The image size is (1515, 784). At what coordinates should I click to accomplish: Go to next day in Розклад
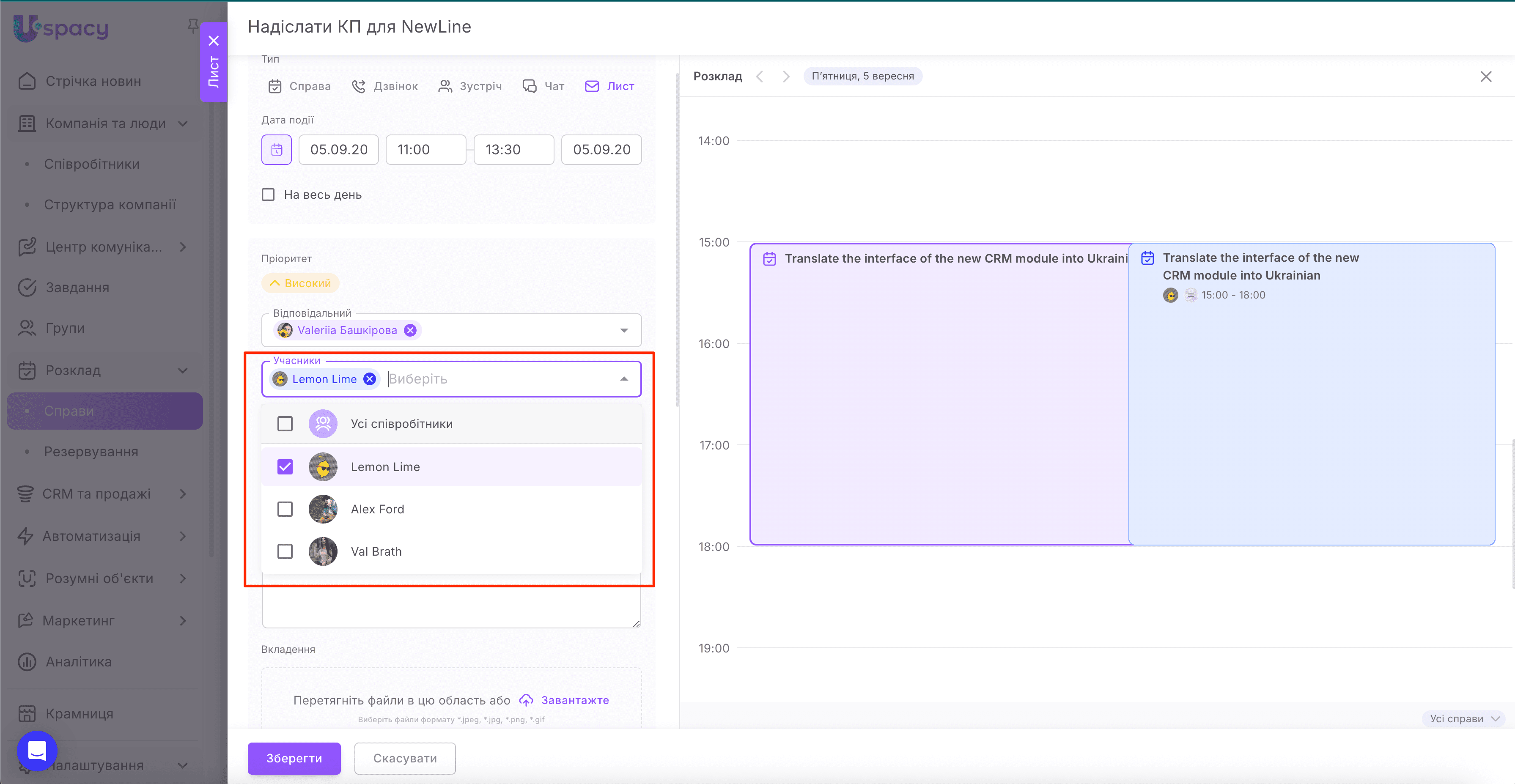pyautogui.click(x=786, y=77)
